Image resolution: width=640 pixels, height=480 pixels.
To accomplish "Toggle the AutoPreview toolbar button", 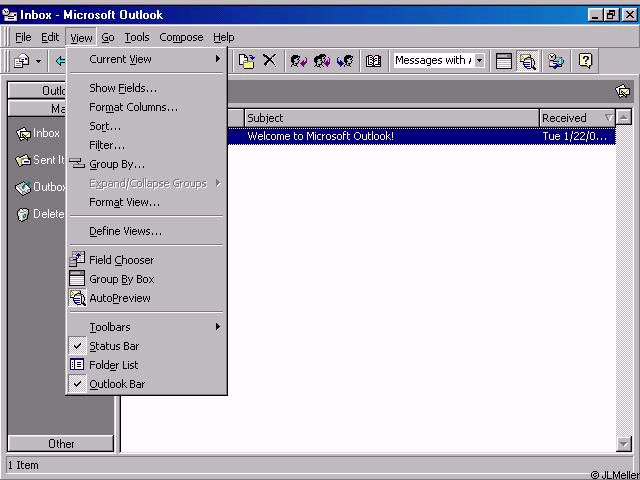I will pyautogui.click(x=528, y=61).
